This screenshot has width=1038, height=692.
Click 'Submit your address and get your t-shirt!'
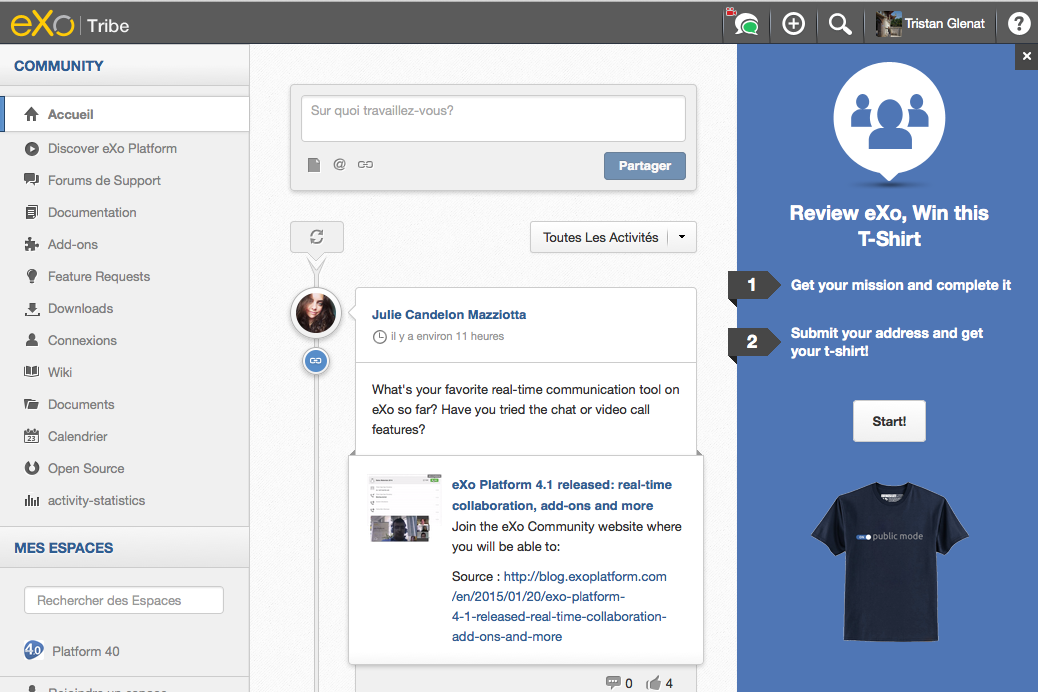886,342
